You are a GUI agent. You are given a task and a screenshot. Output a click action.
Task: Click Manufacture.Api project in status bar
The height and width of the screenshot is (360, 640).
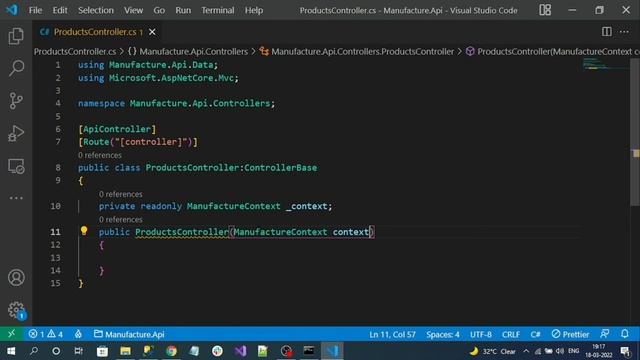[x=129, y=334]
